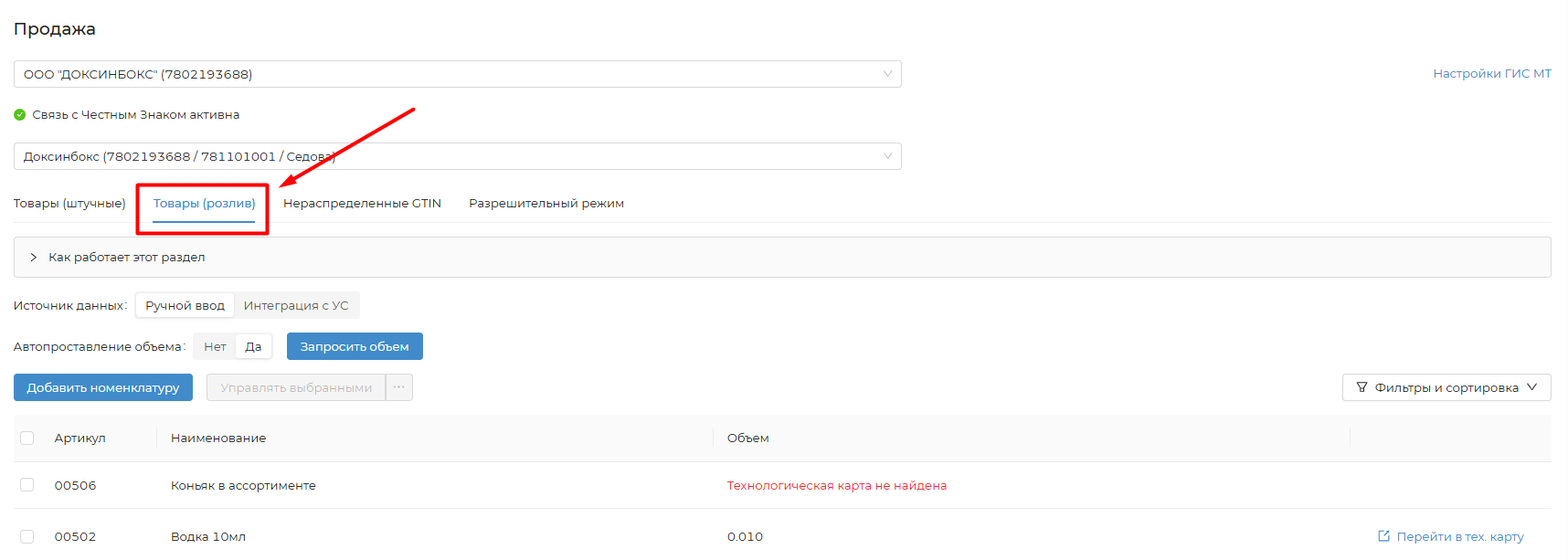Go to Разрешительный режим tab
Screen dimensions: 1568x560
coord(546,203)
